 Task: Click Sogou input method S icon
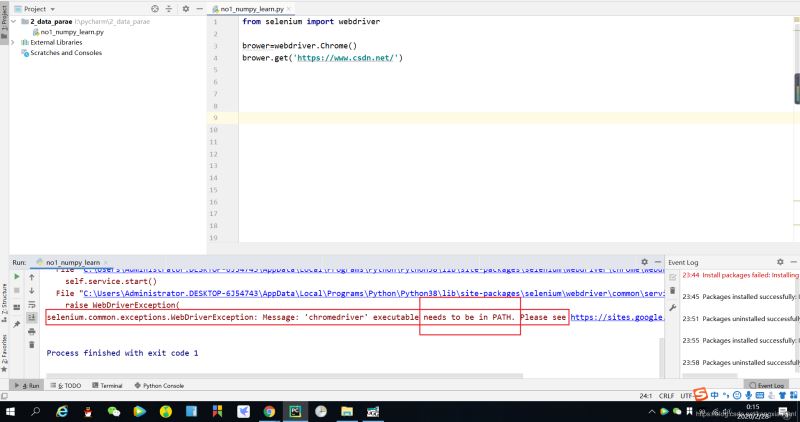(701, 394)
